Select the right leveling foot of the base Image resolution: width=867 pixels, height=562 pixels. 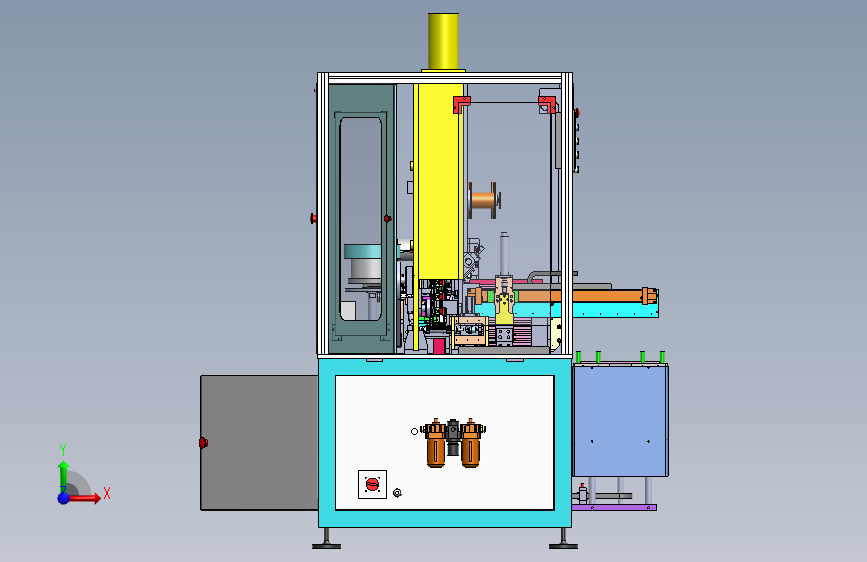[563, 539]
